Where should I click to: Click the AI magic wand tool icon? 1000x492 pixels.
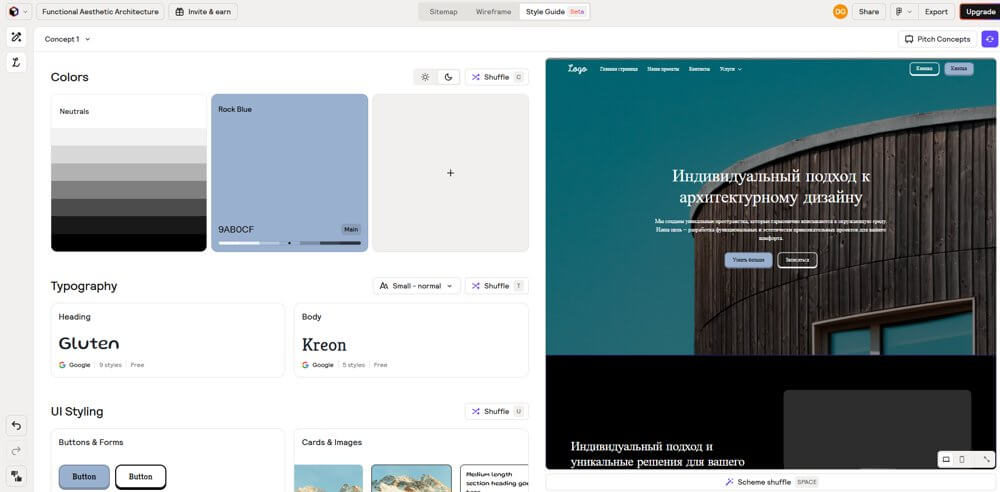point(17,38)
